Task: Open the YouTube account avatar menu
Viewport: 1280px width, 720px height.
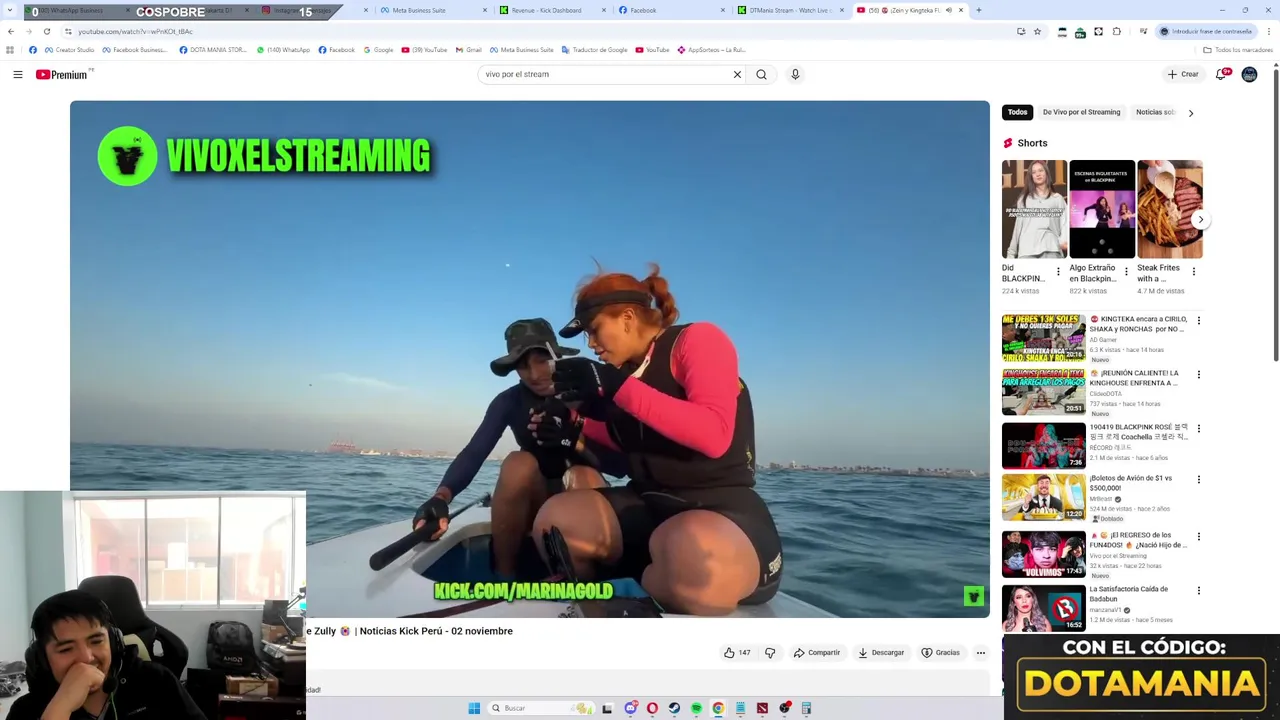Action: click(1249, 74)
